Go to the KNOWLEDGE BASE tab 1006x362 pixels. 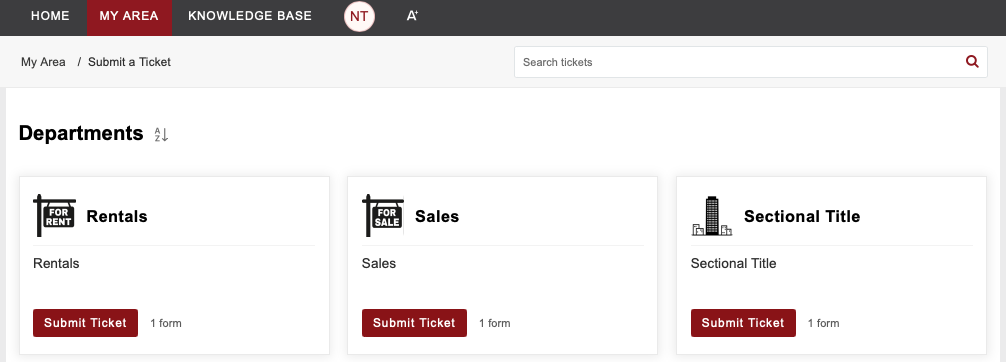[x=250, y=16]
